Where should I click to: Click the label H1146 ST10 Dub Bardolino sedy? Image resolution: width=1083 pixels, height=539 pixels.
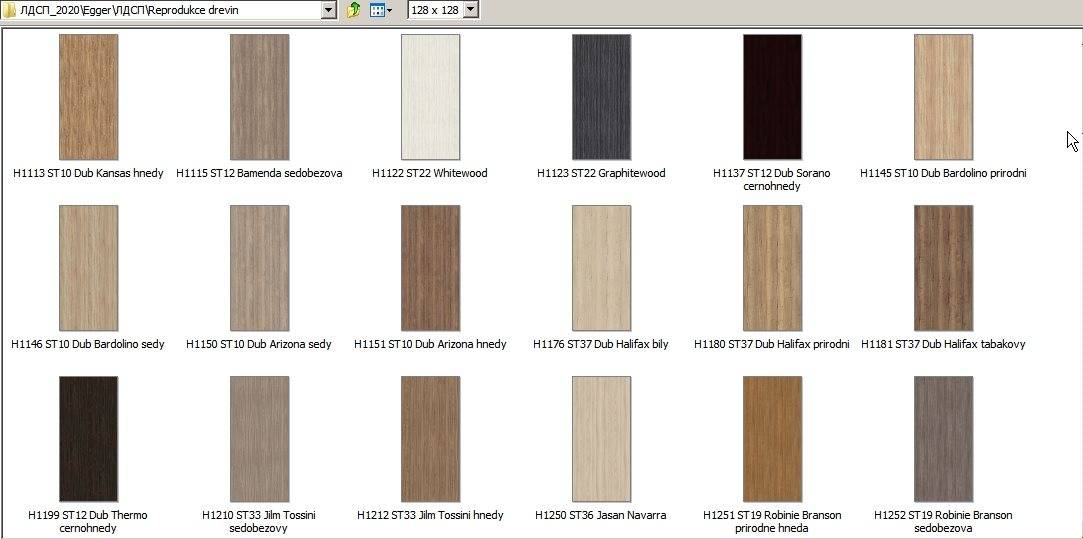pyautogui.click(x=88, y=344)
